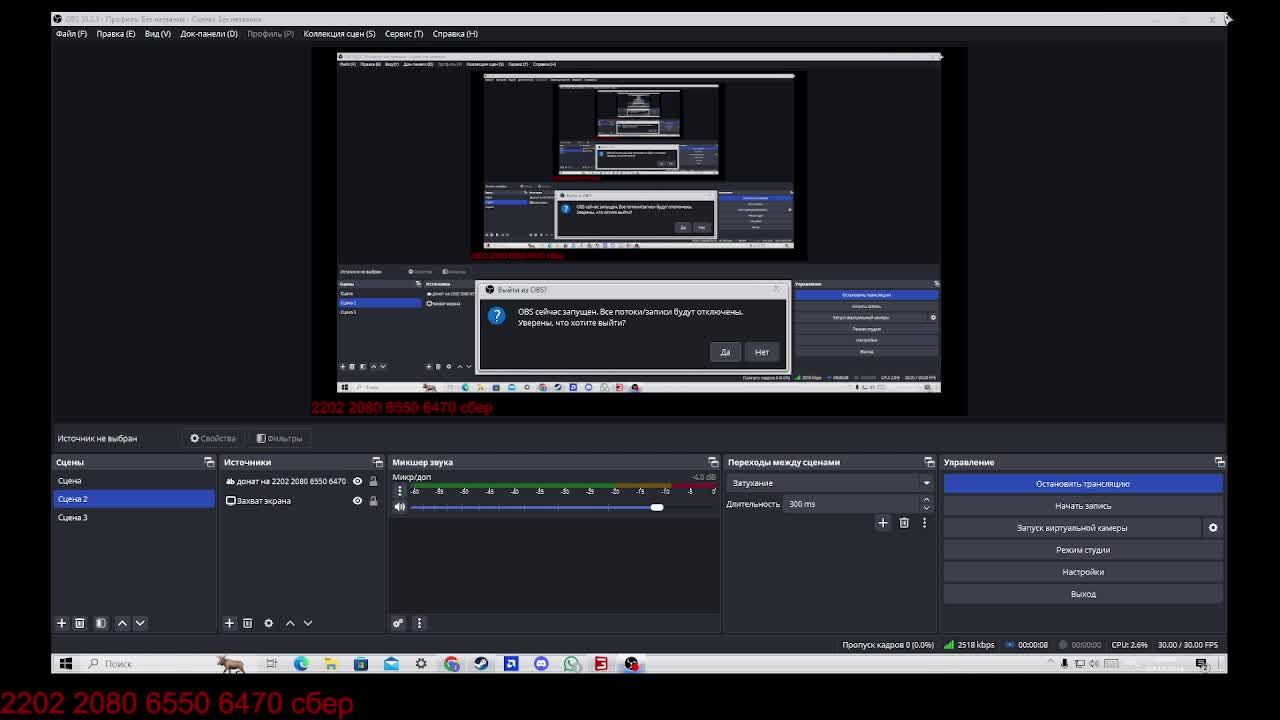Click Windows Start button

click(x=66, y=664)
